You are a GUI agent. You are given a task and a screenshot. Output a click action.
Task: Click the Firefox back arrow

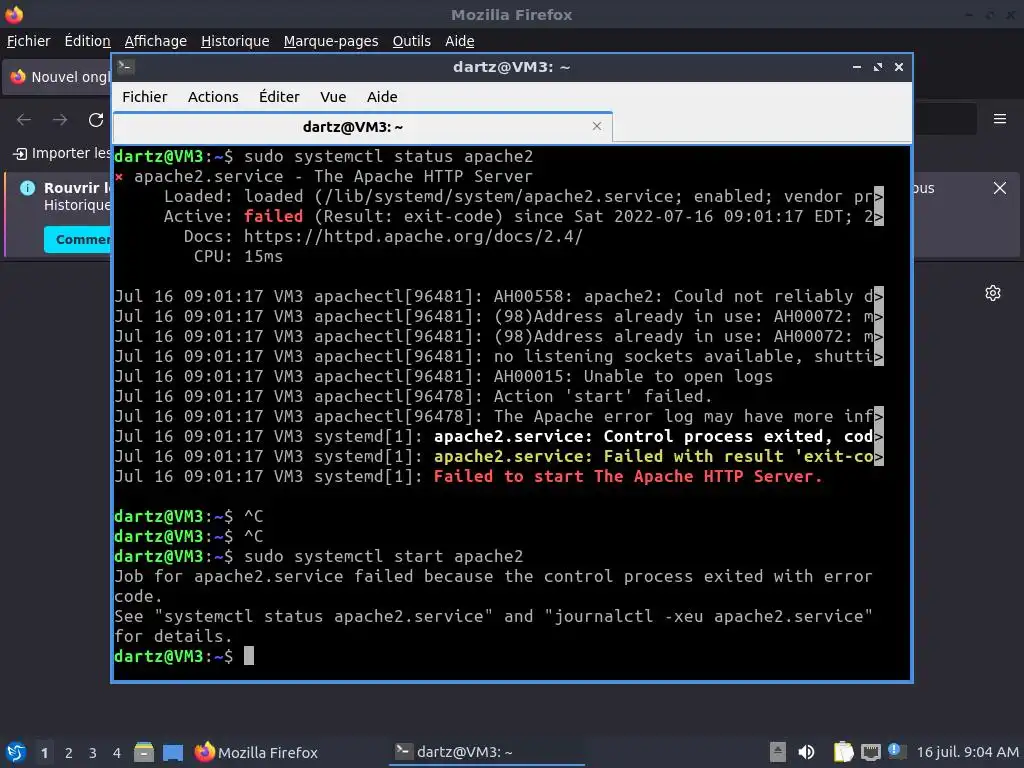click(x=24, y=120)
